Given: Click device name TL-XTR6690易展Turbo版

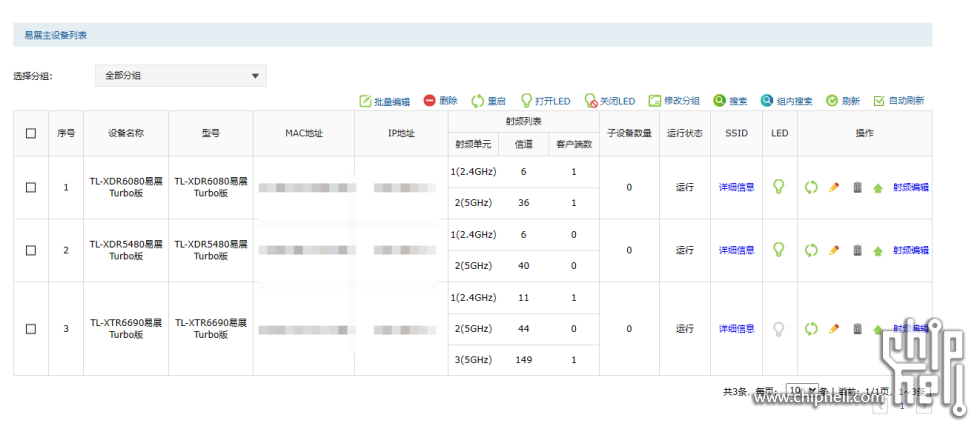Looking at the screenshot, I should (126, 329).
